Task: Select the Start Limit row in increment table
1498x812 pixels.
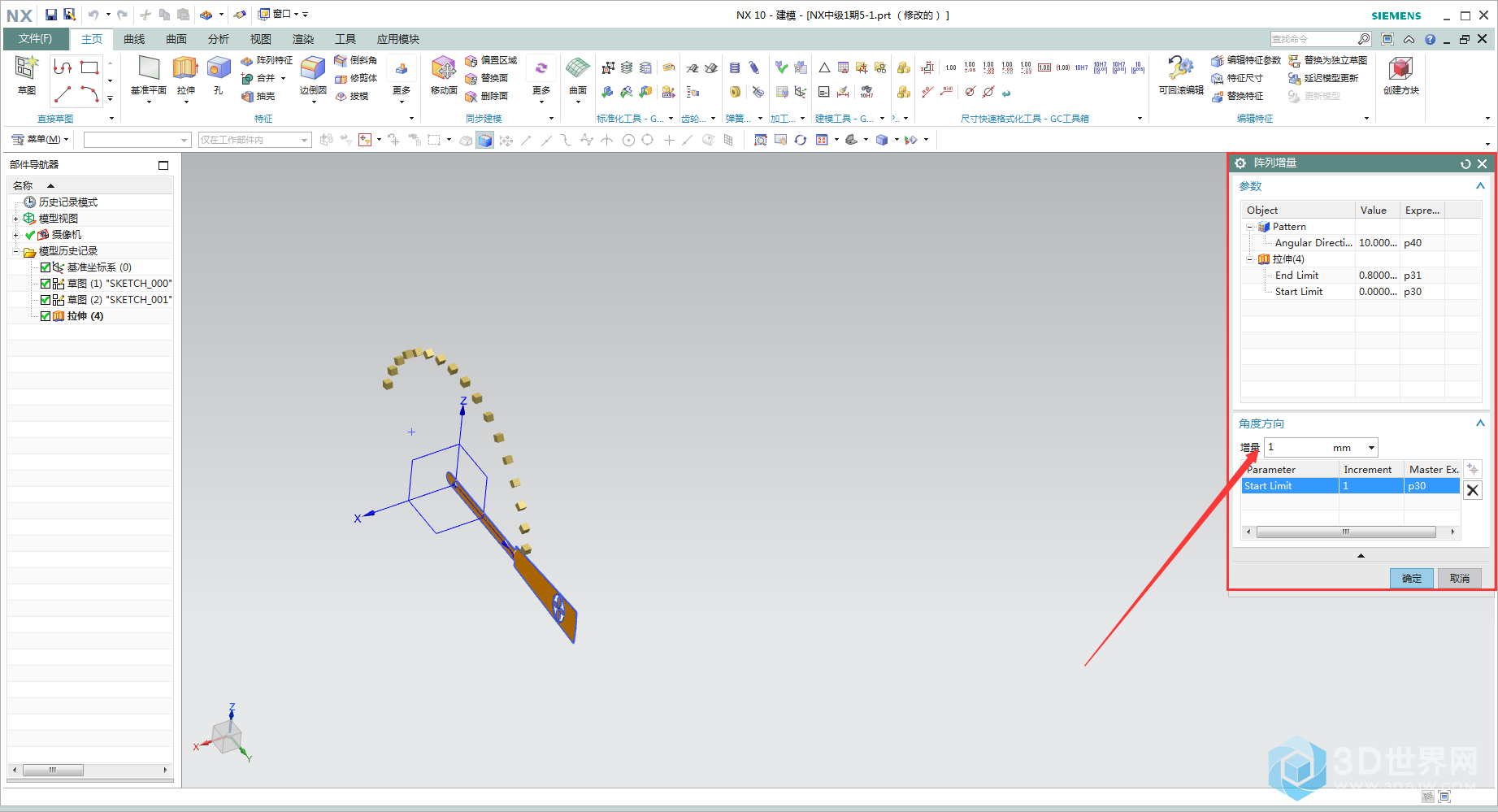Action: 1350,486
